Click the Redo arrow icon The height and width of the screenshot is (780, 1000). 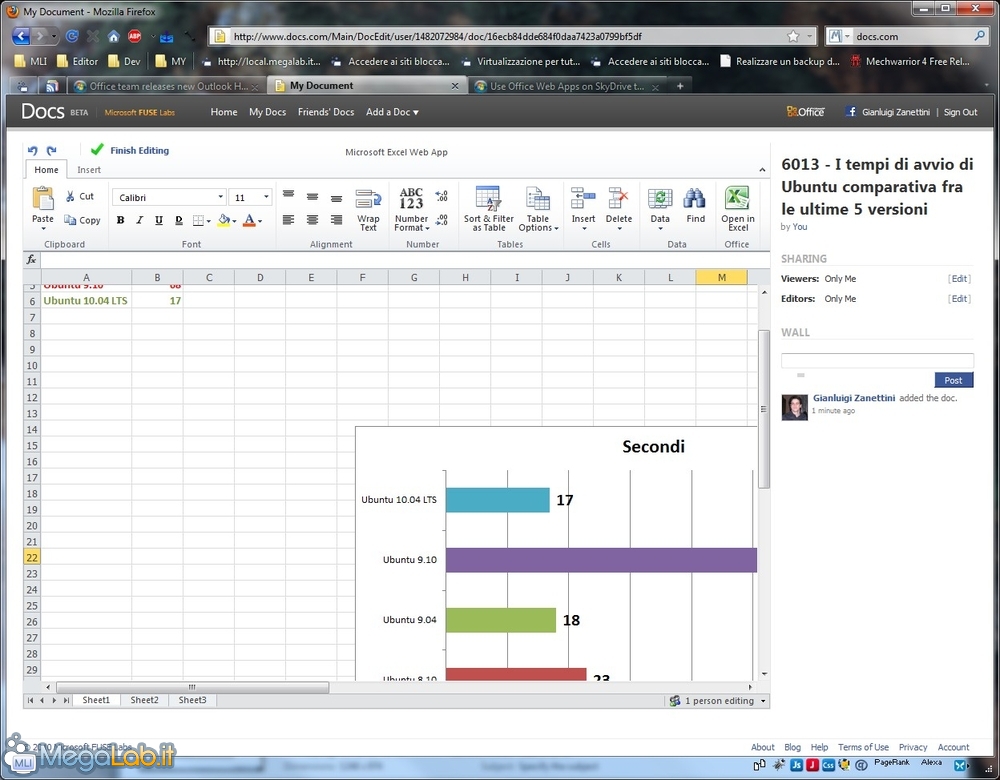point(52,151)
